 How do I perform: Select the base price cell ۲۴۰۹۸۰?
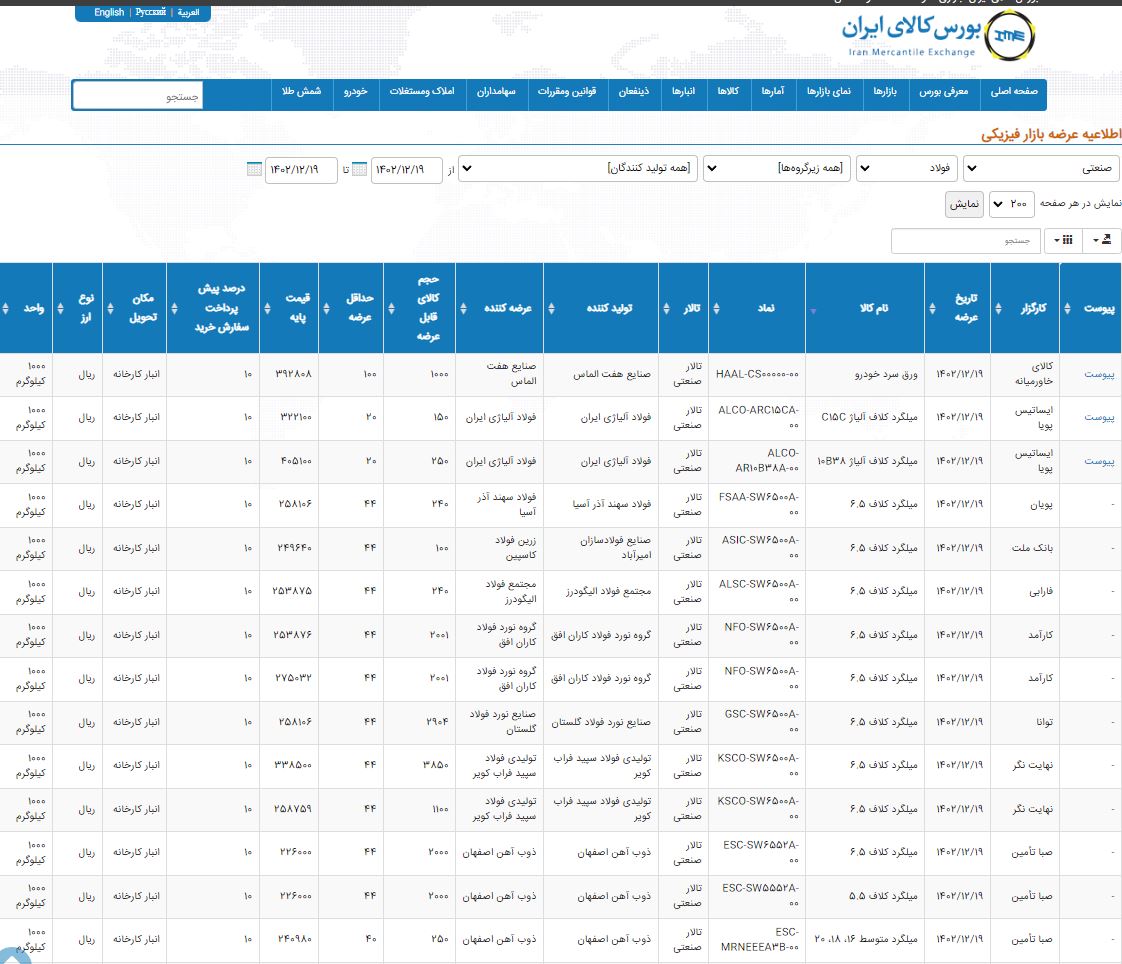click(x=289, y=939)
